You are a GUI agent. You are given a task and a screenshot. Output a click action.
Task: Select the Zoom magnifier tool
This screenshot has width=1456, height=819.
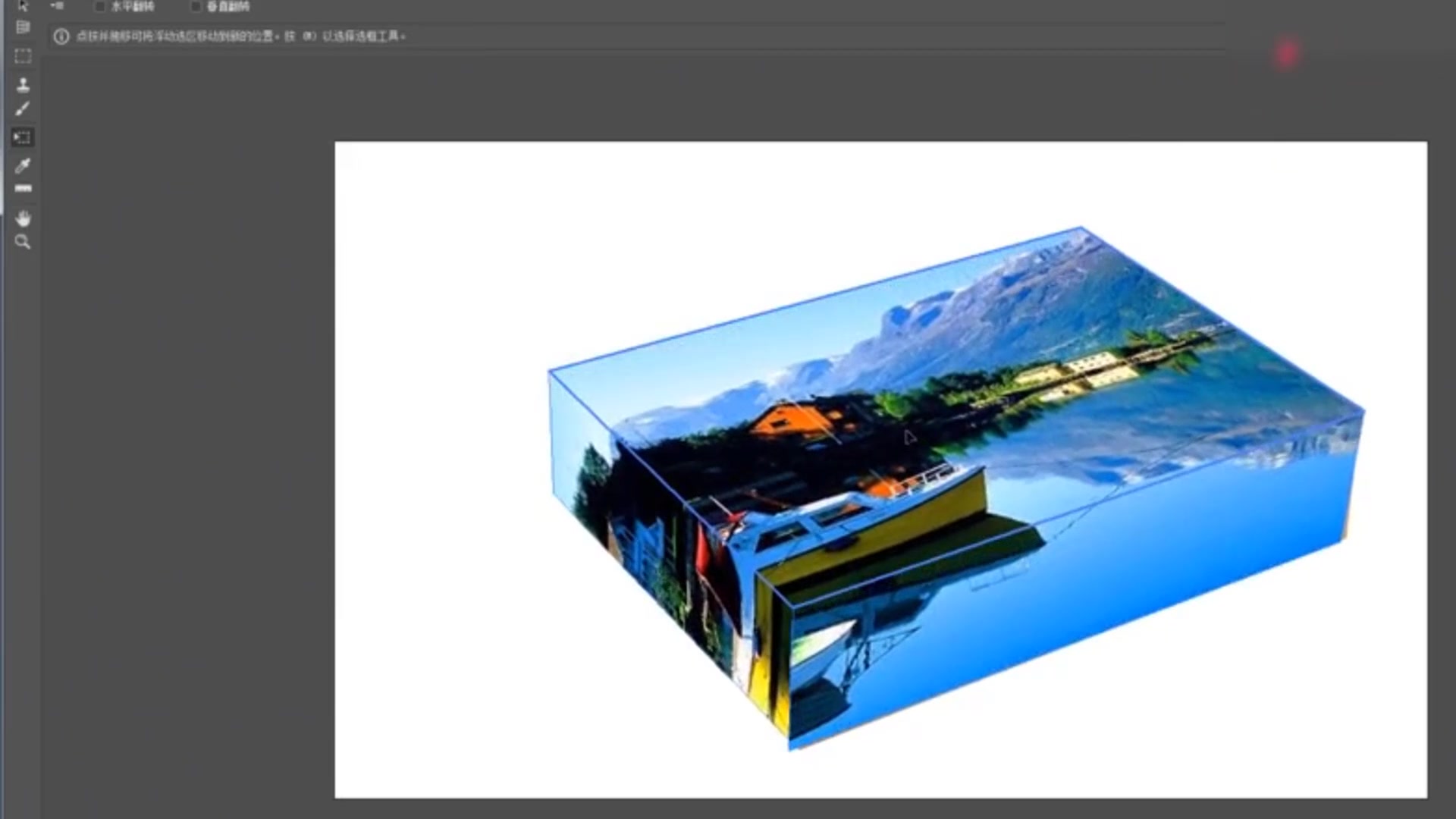(23, 243)
